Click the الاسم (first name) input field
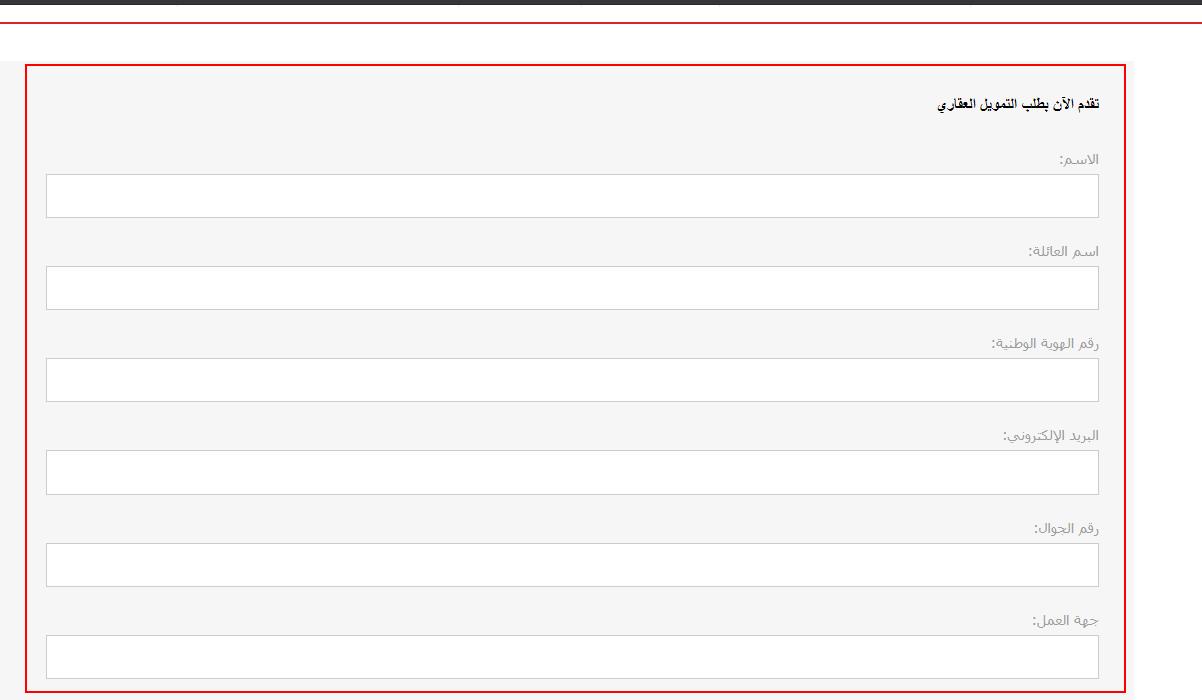The image size is (1202, 700). 572,196
